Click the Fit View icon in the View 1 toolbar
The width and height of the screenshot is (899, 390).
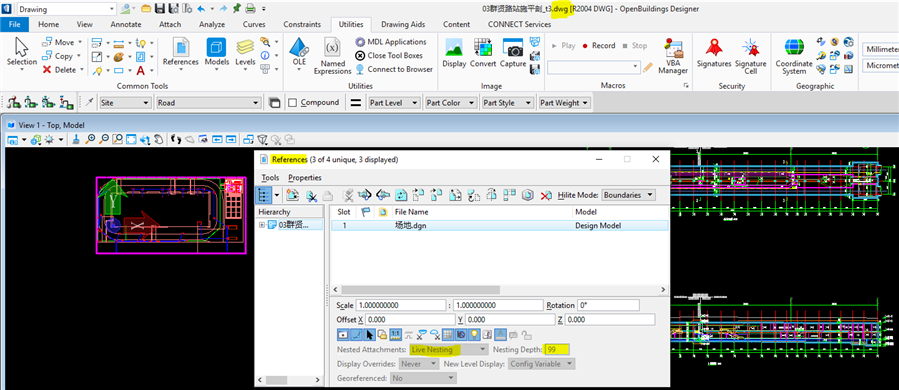131,139
